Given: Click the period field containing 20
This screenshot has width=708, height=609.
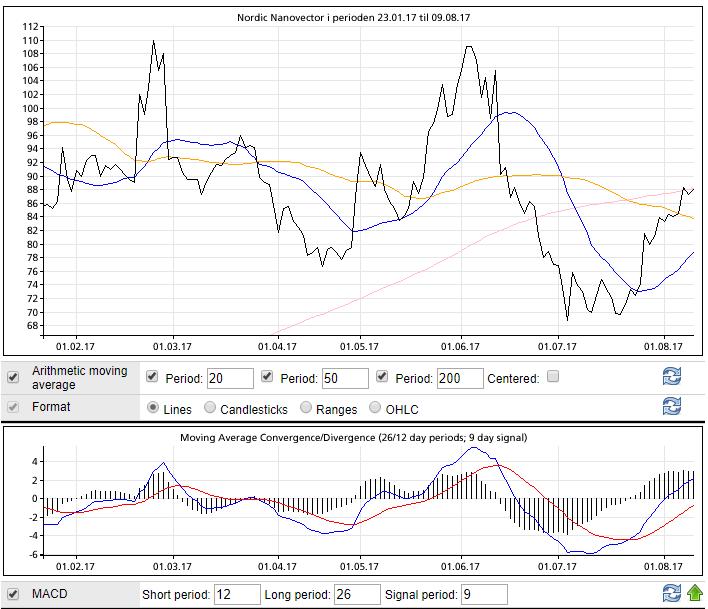Looking at the screenshot, I should (x=229, y=378).
